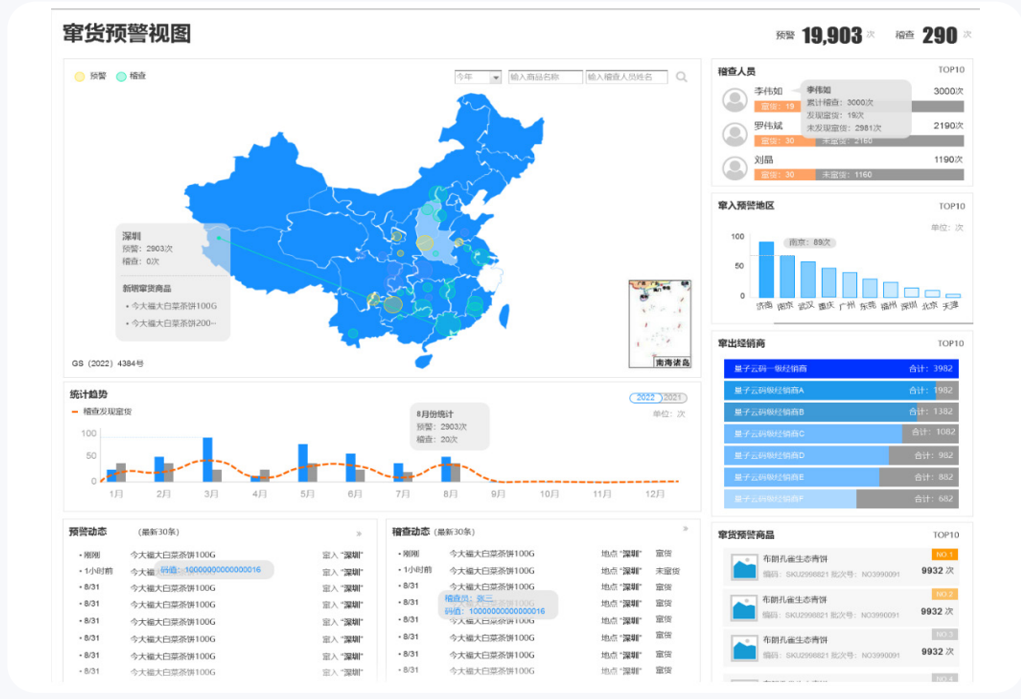The height and width of the screenshot is (699, 1021).
Task: Click the 量子云码级经销商A row
Action: (840, 390)
